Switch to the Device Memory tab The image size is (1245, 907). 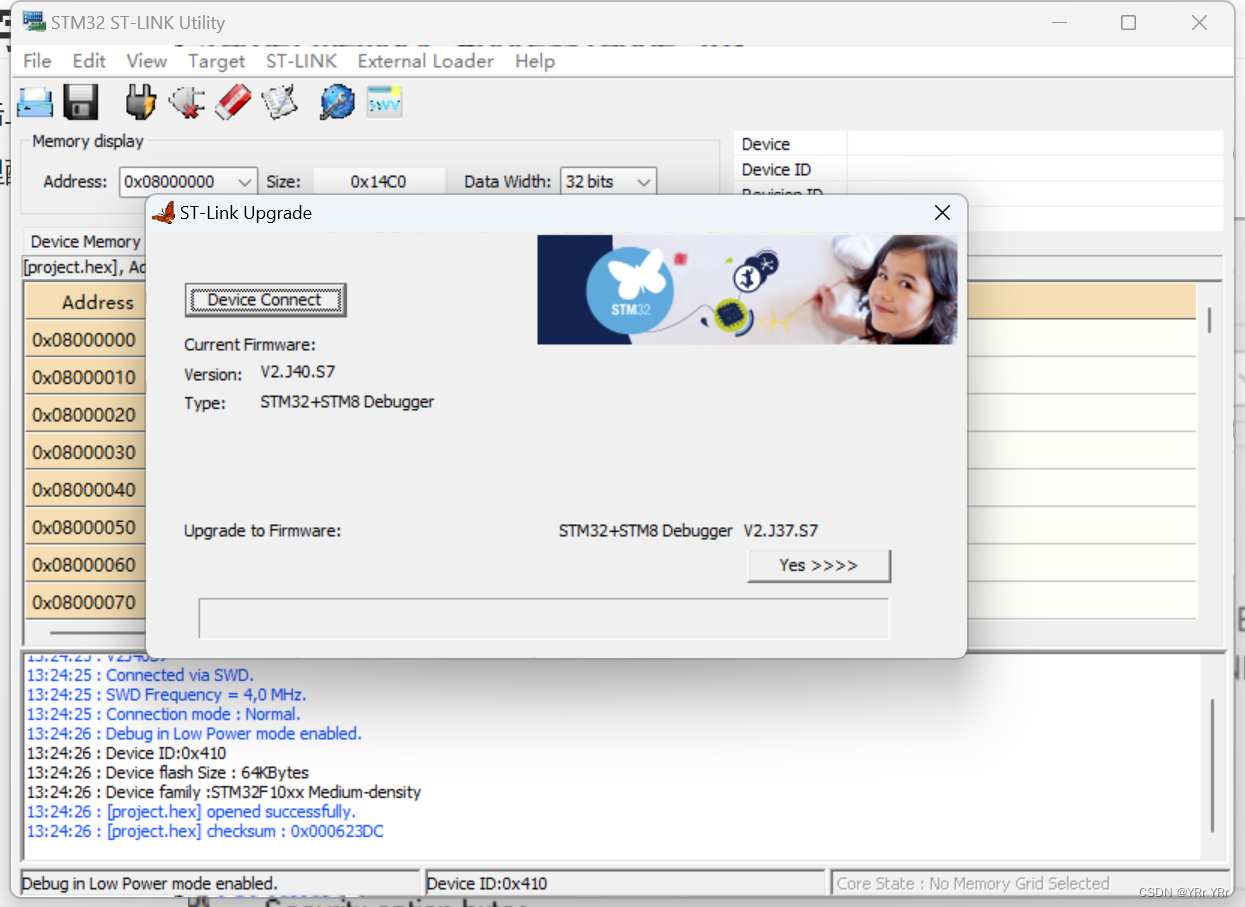tap(85, 241)
